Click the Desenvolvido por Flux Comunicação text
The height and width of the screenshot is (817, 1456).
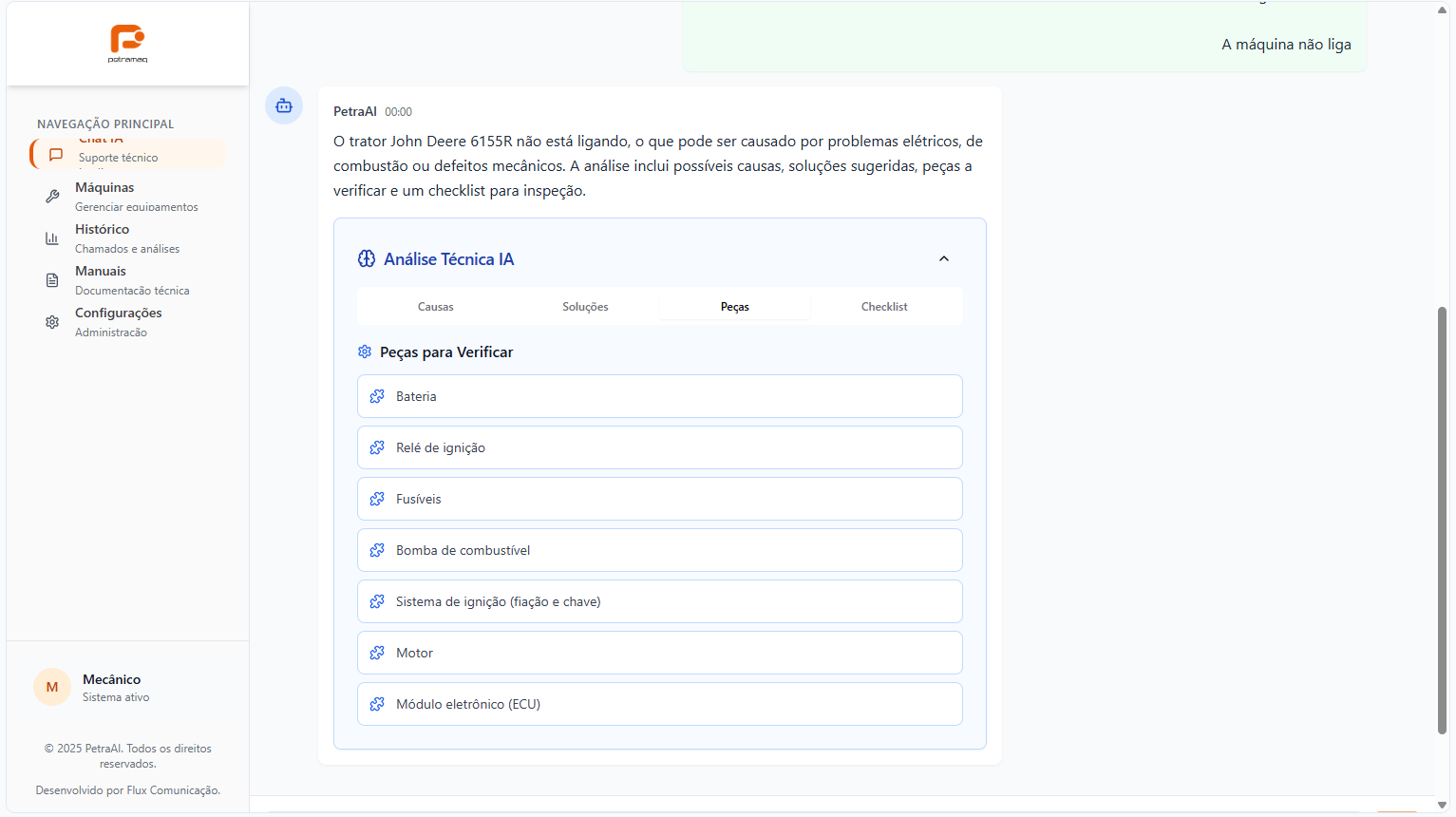(x=128, y=790)
